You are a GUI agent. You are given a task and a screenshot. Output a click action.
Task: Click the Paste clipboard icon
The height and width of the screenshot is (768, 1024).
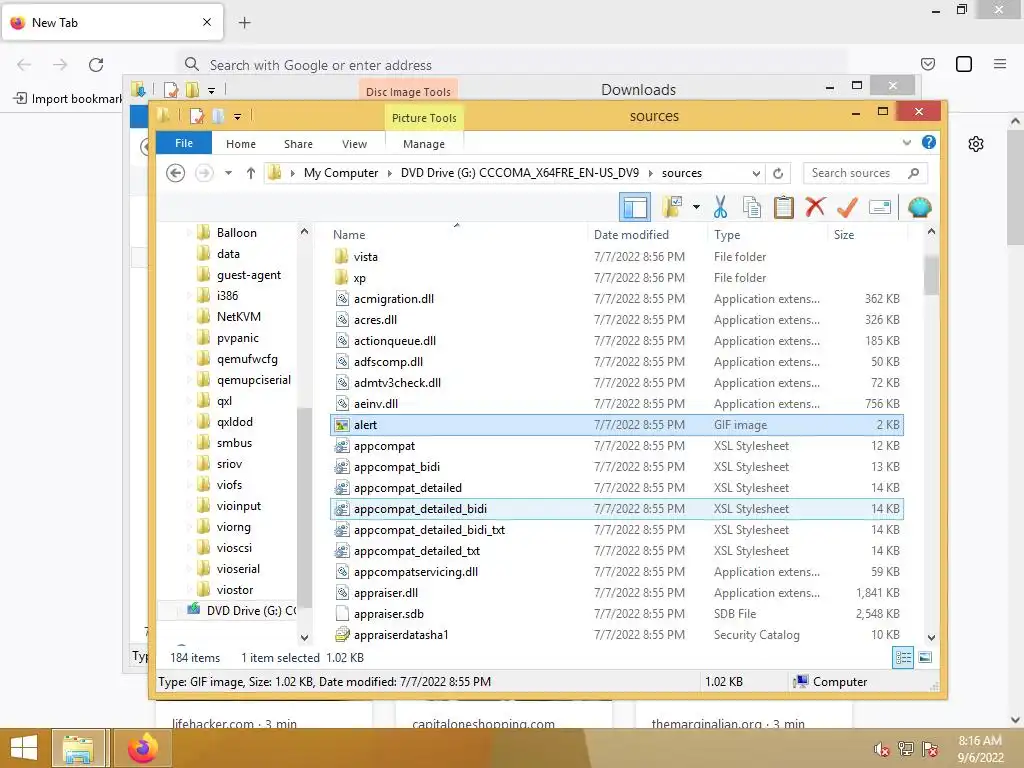[784, 208]
